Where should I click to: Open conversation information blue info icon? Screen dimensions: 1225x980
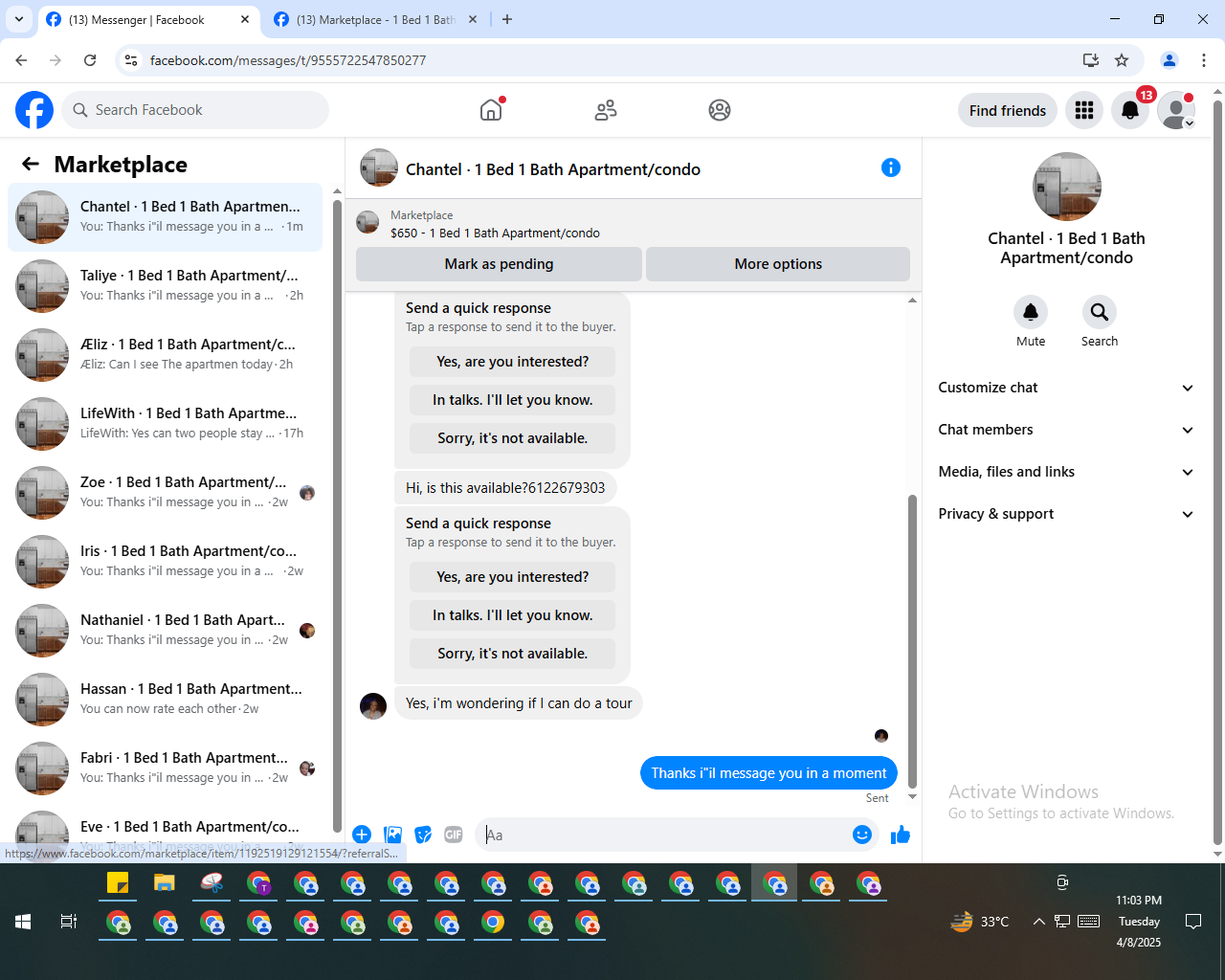891,168
